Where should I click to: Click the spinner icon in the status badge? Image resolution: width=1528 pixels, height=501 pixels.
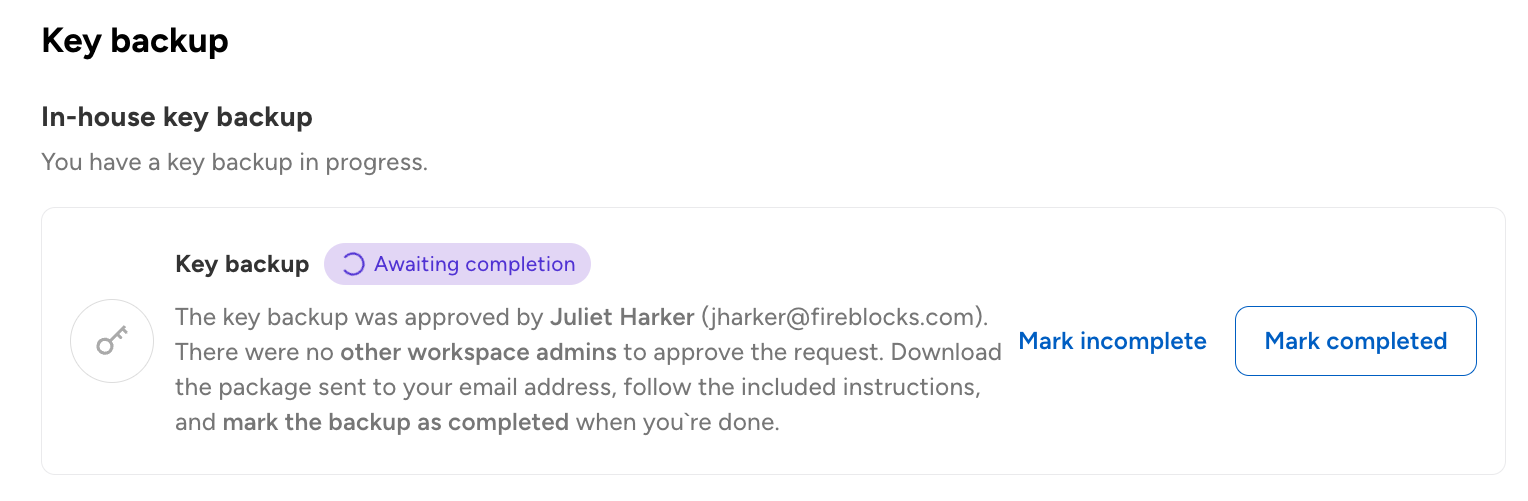[x=353, y=265]
